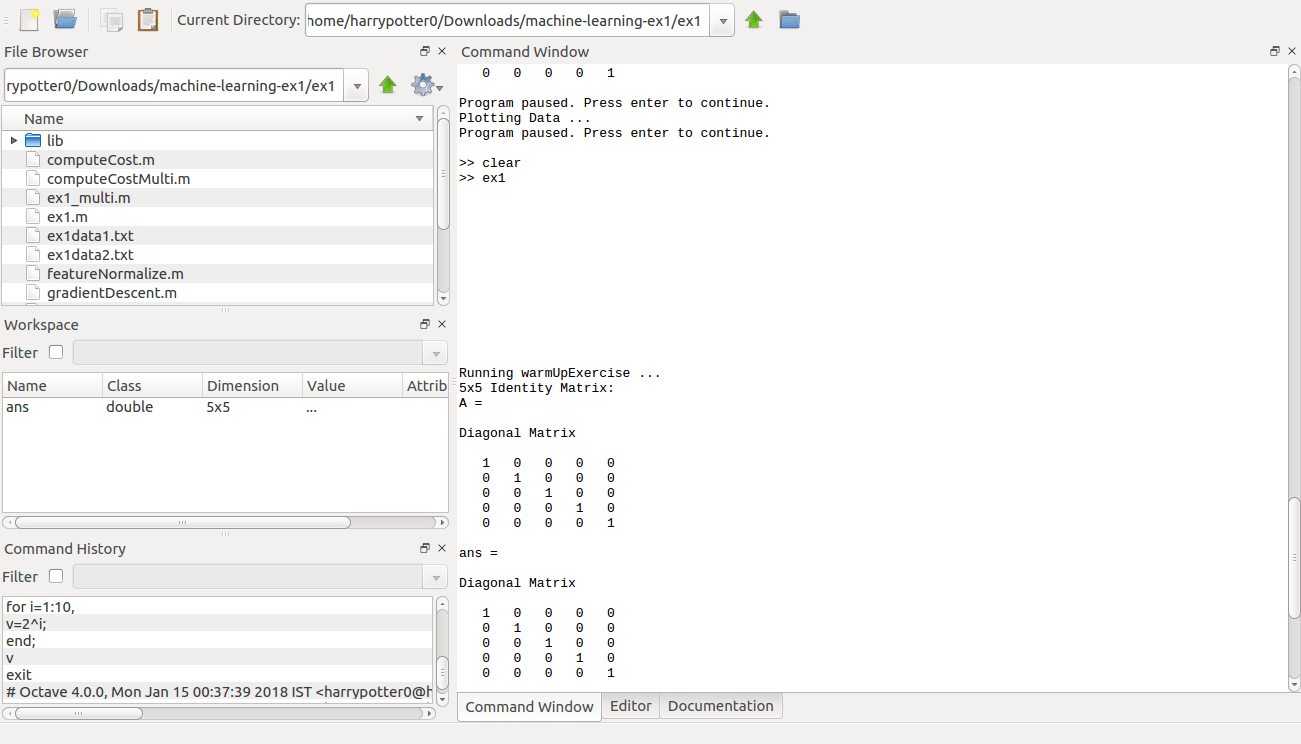Click the toolbar browse directories folder icon
The height and width of the screenshot is (744, 1301).
coord(789,19)
